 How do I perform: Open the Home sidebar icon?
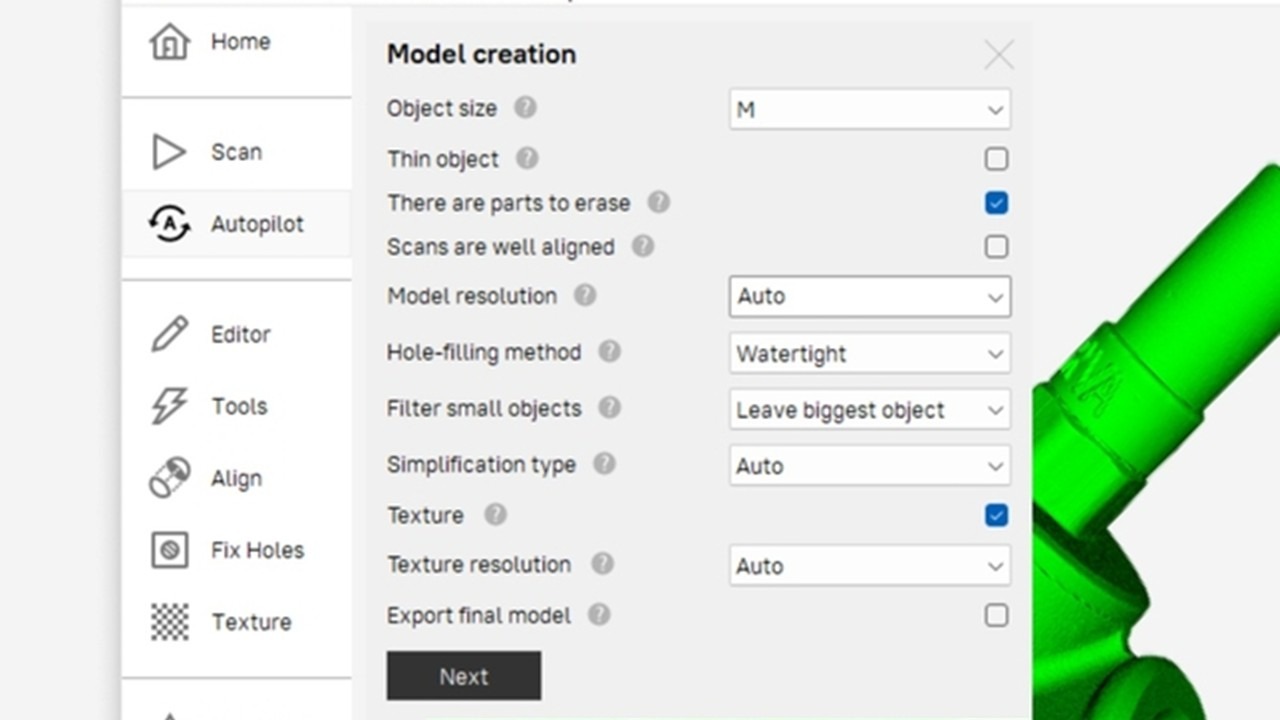(x=170, y=42)
